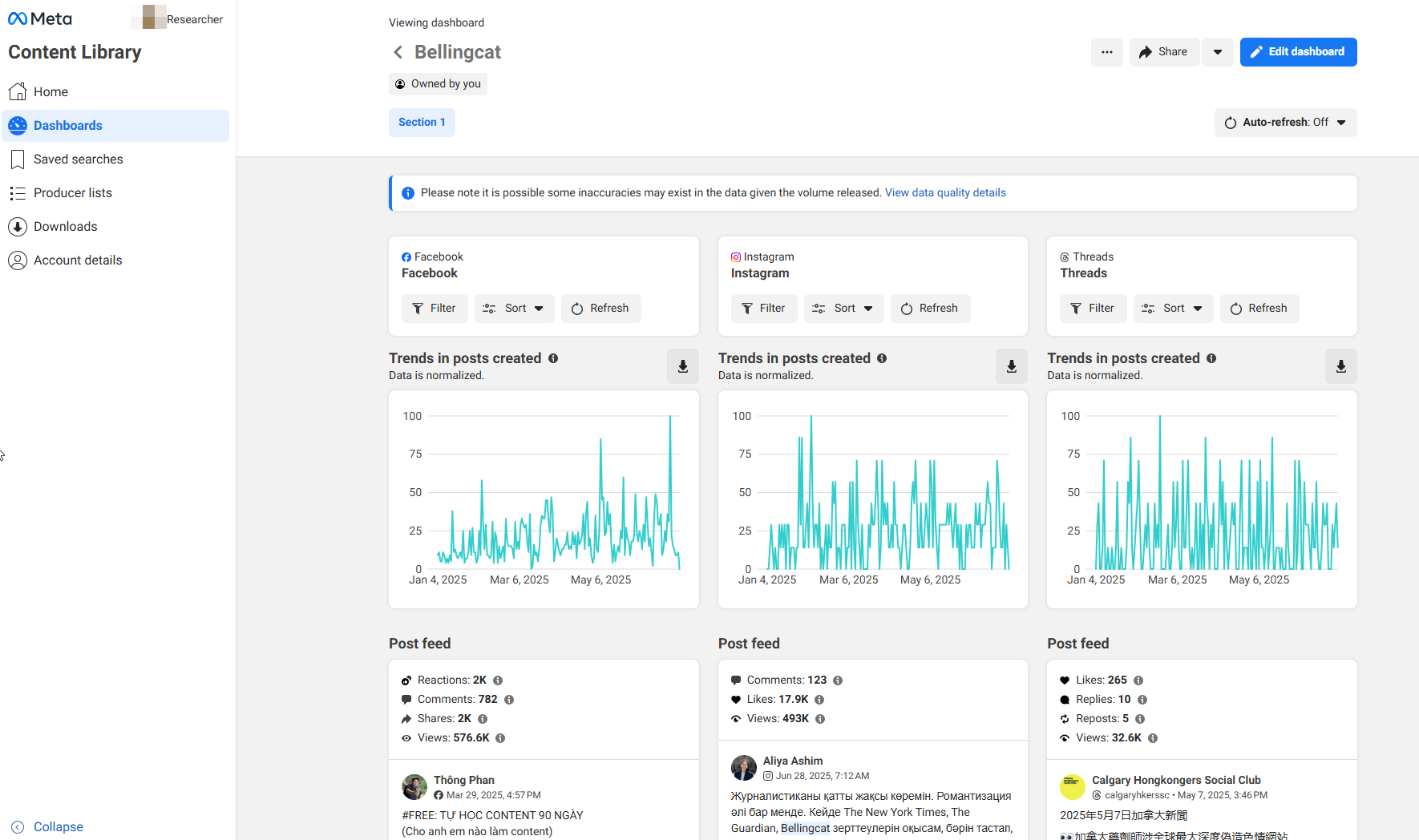Download Facebook trends chart data
Viewport: 1419px width, 840px height.
pos(683,366)
